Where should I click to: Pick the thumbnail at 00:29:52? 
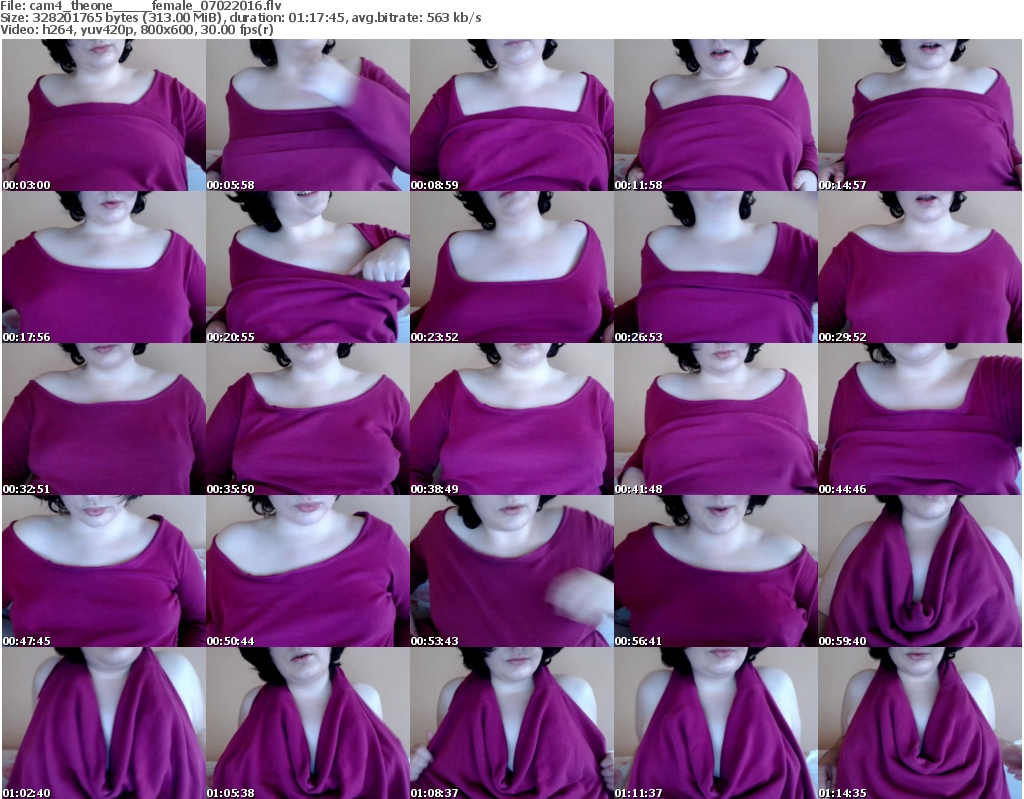click(920, 267)
